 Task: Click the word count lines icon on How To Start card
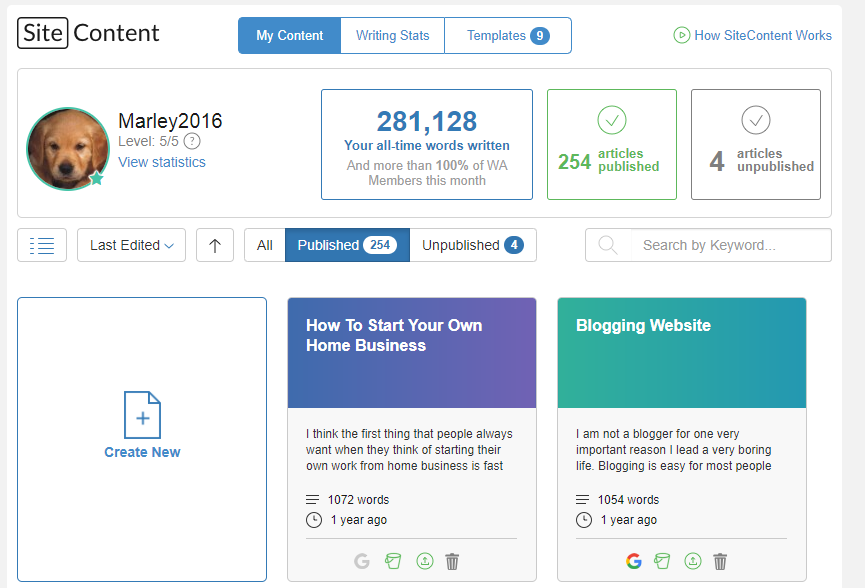click(312, 500)
